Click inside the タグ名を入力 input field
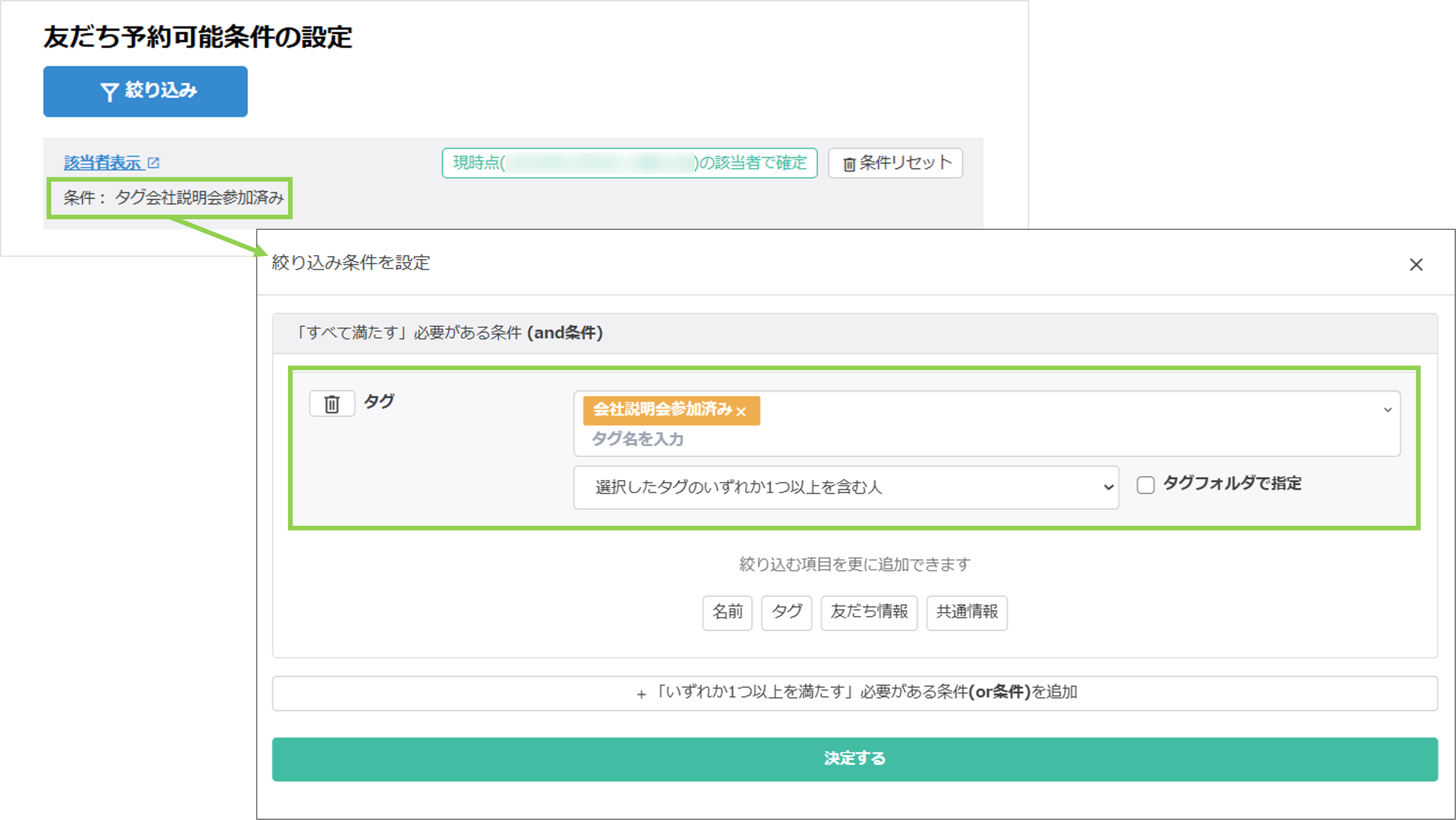This screenshot has height=820, width=1456. [x=637, y=439]
